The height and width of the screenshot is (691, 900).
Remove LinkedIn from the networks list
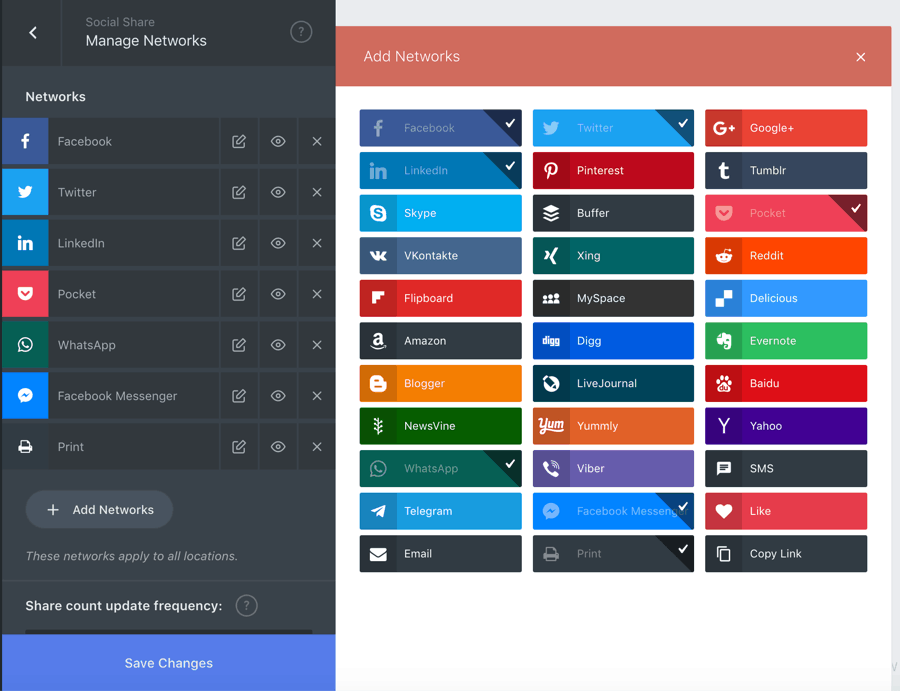pos(317,243)
